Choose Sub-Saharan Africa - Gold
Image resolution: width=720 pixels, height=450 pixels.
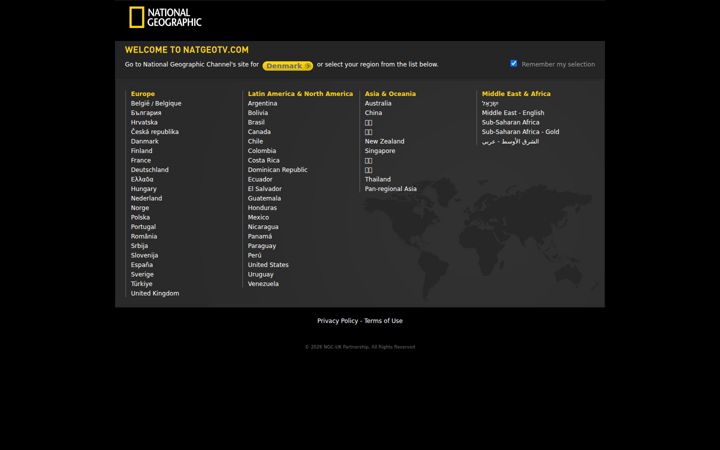520,132
